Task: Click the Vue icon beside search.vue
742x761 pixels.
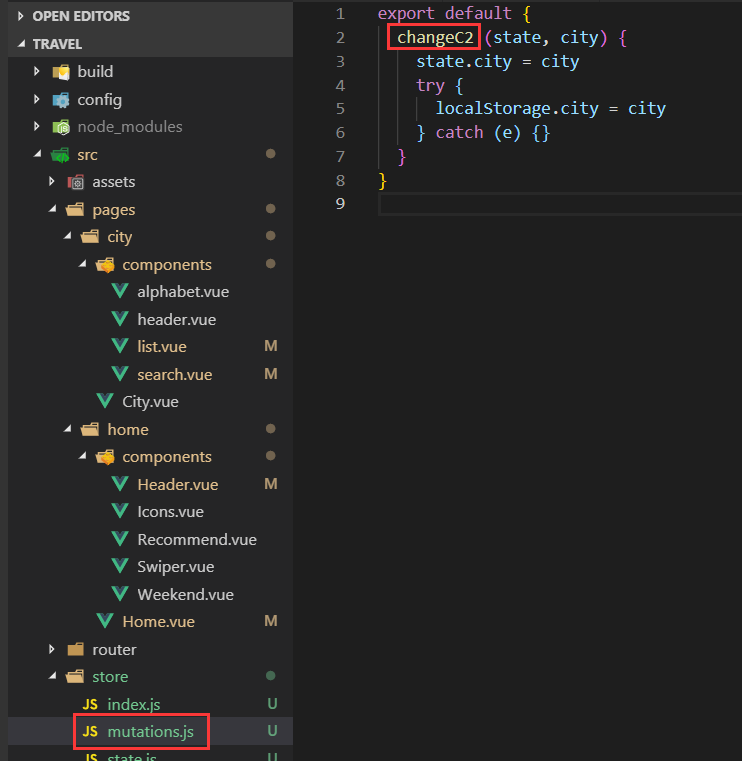Action: 120,374
